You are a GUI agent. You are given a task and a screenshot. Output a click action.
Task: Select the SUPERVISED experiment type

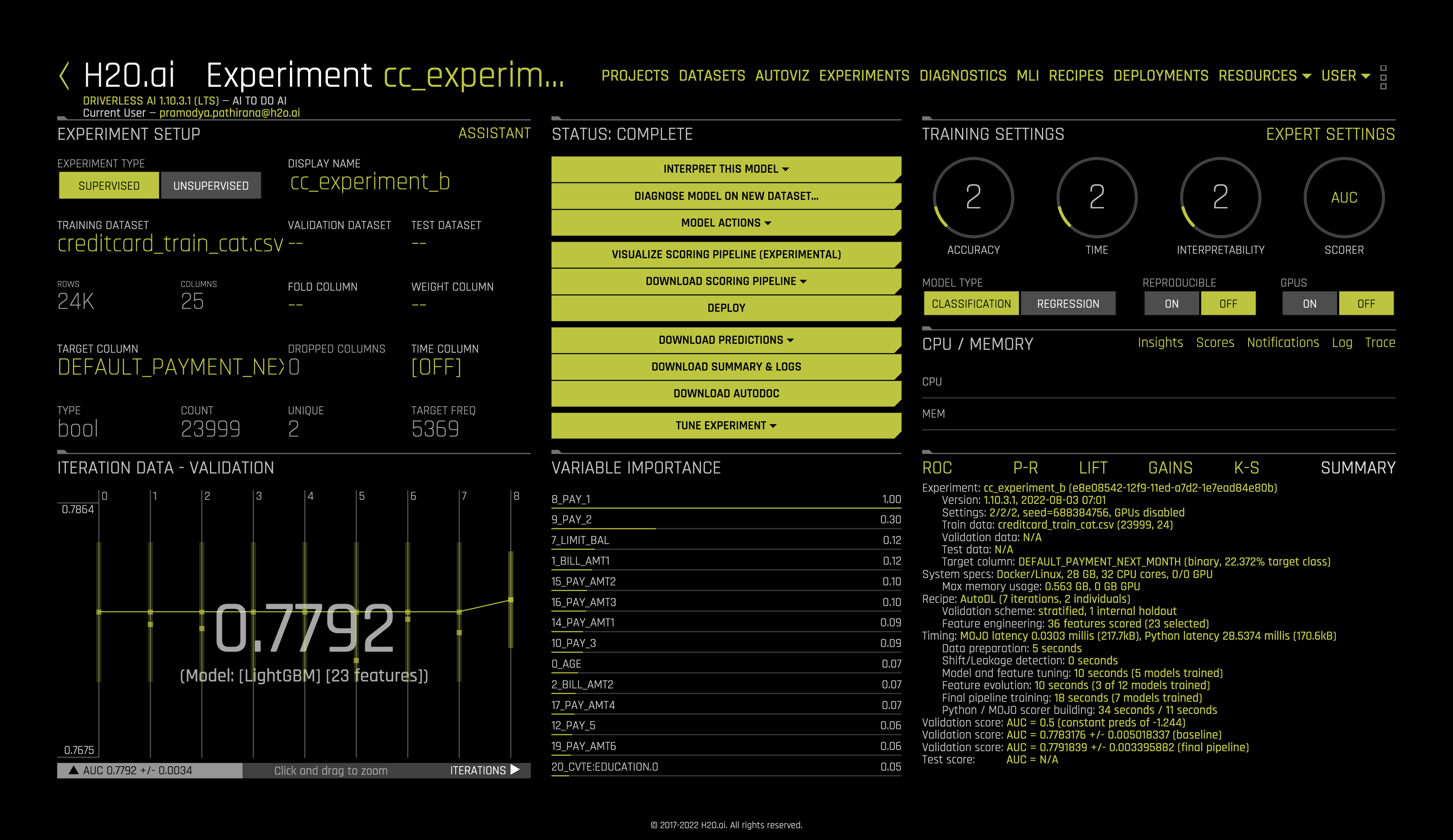pos(109,186)
